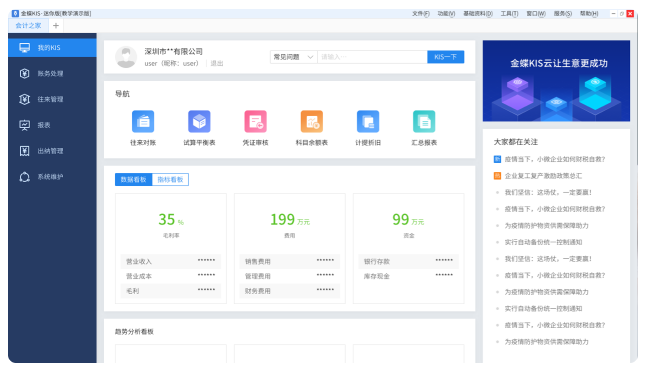Open the 科目余额表 navigation icon

312,121
